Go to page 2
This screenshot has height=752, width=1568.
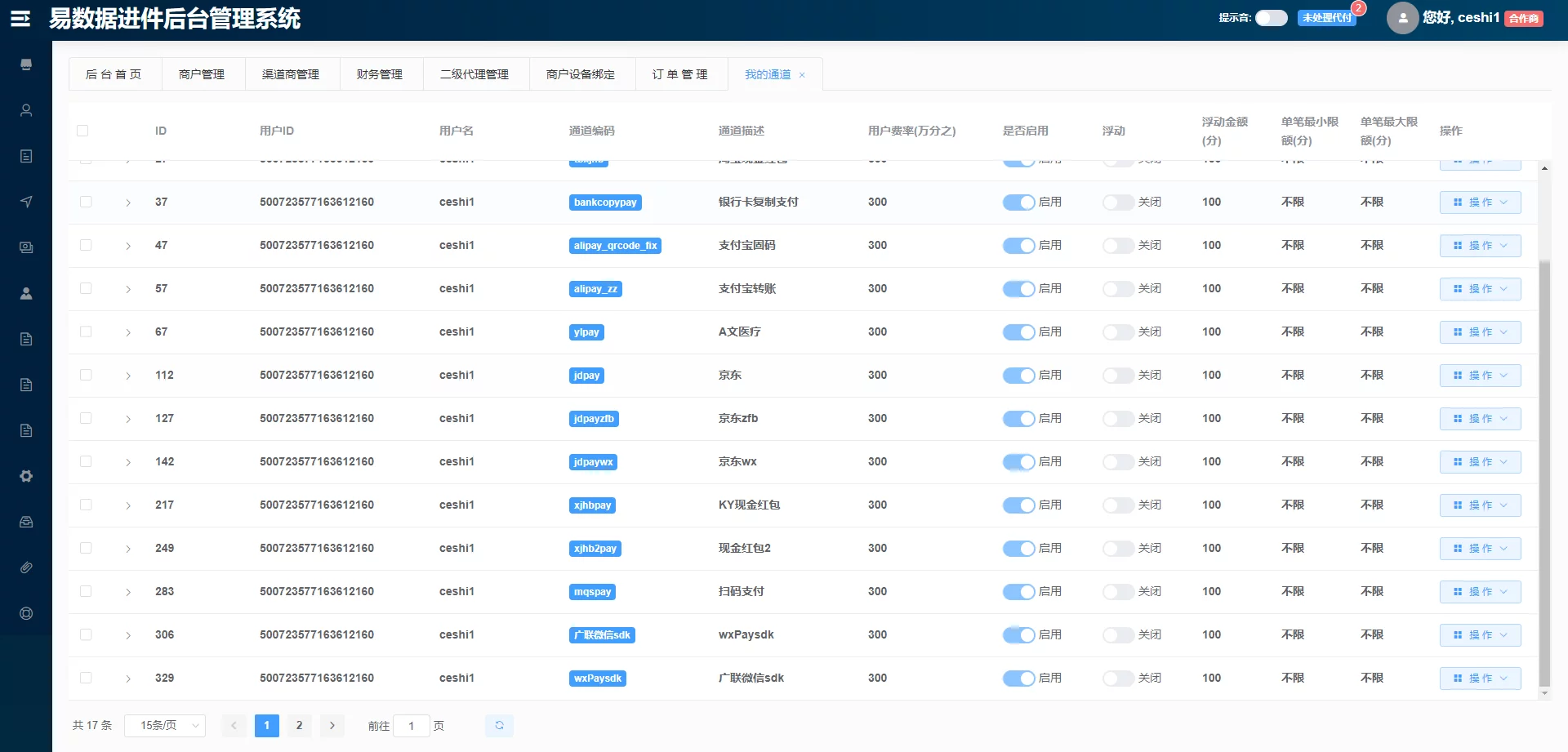pyautogui.click(x=299, y=725)
